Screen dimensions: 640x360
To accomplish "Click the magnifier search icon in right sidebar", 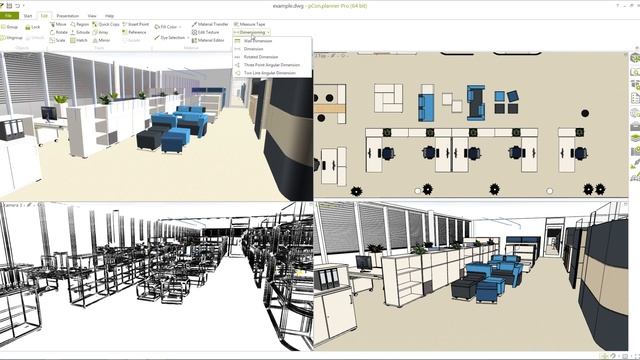I will (635, 72).
